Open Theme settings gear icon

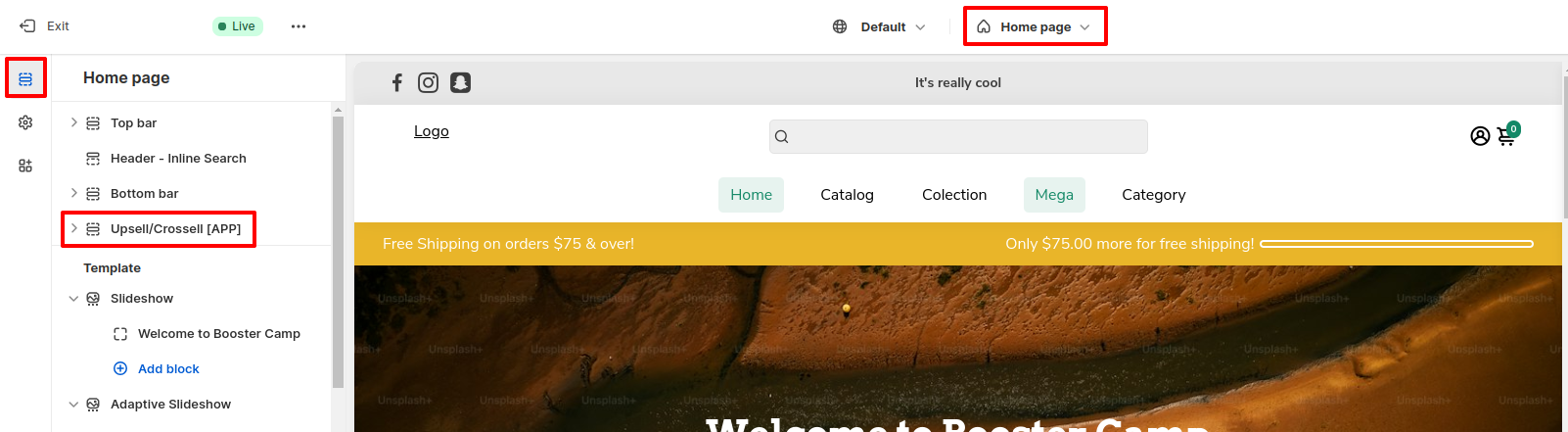click(x=25, y=122)
